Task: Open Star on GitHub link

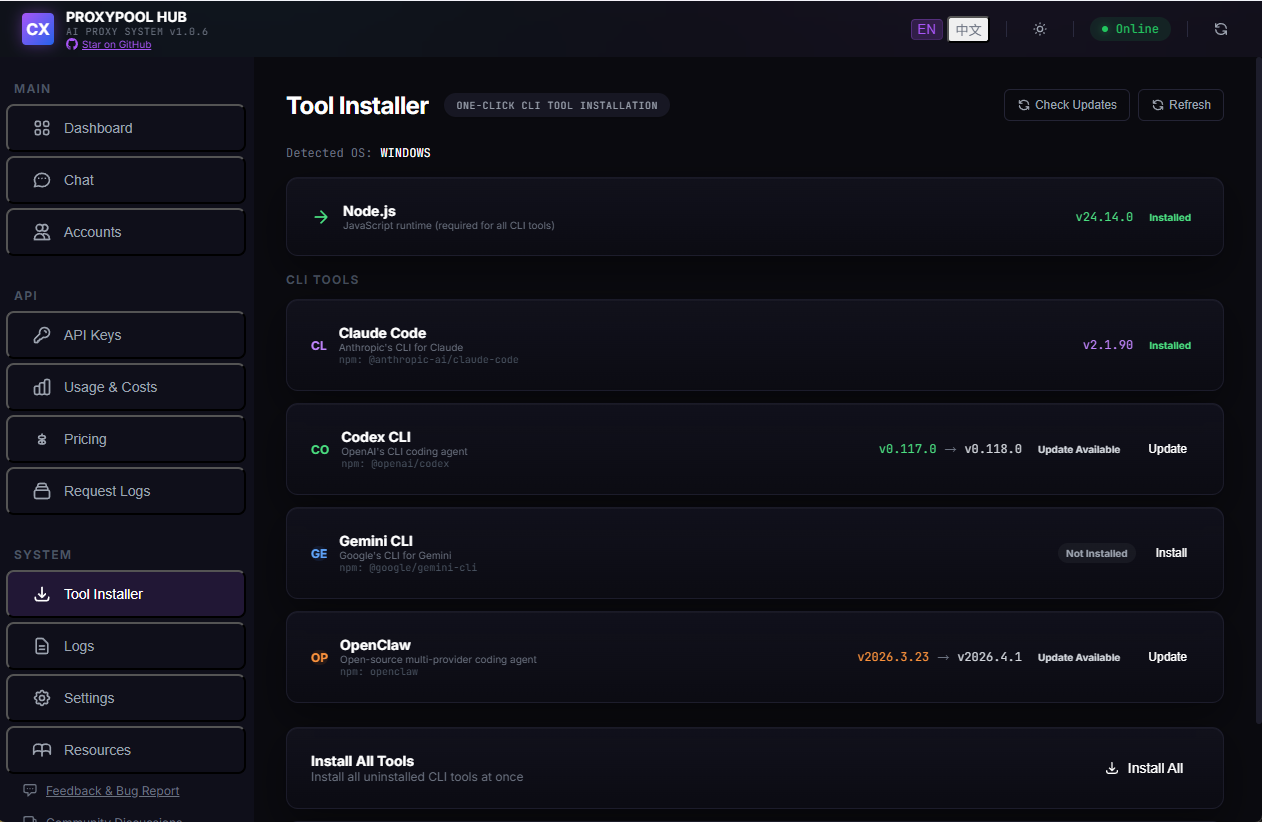Action: click(x=116, y=44)
